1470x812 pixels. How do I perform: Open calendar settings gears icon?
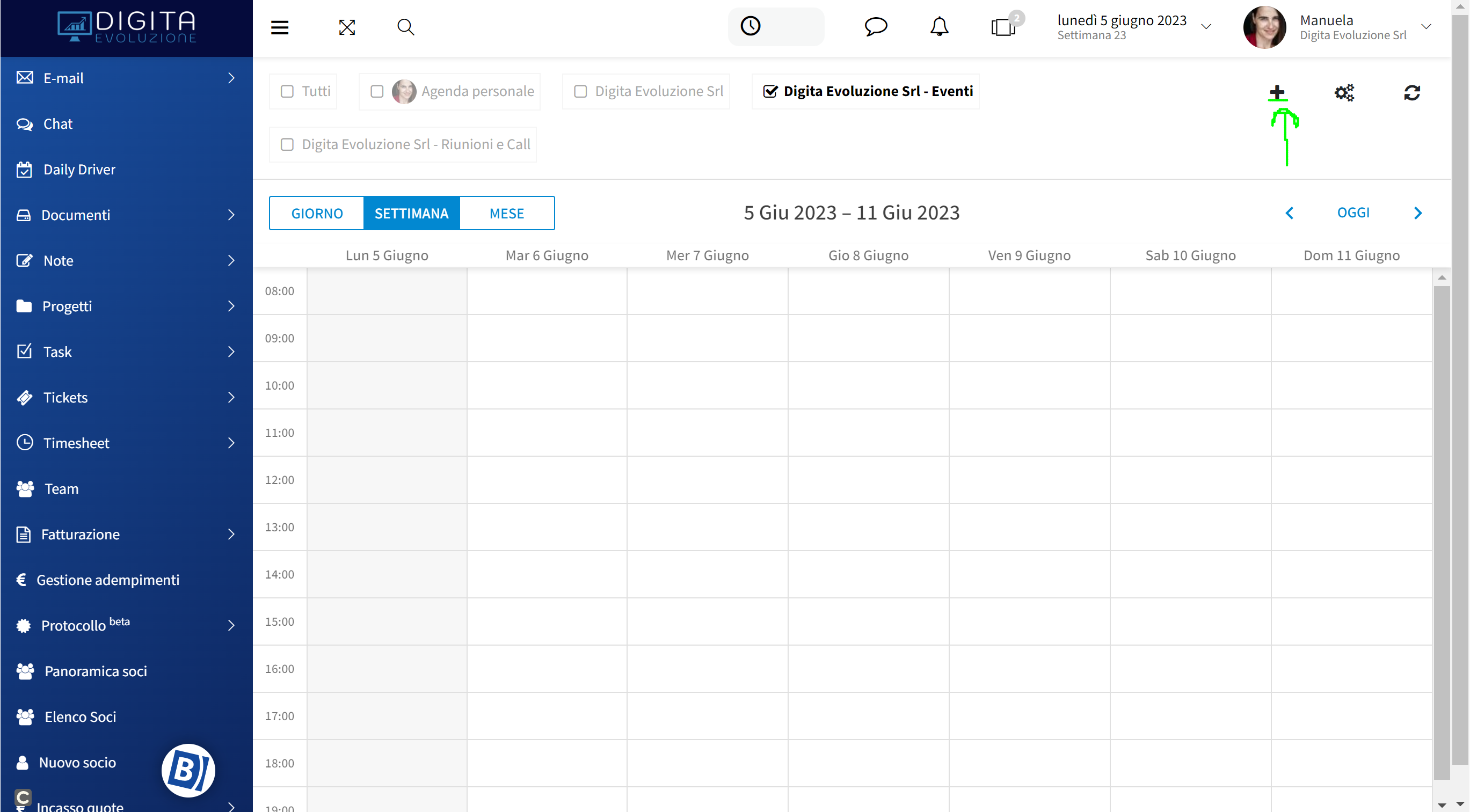click(x=1344, y=92)
